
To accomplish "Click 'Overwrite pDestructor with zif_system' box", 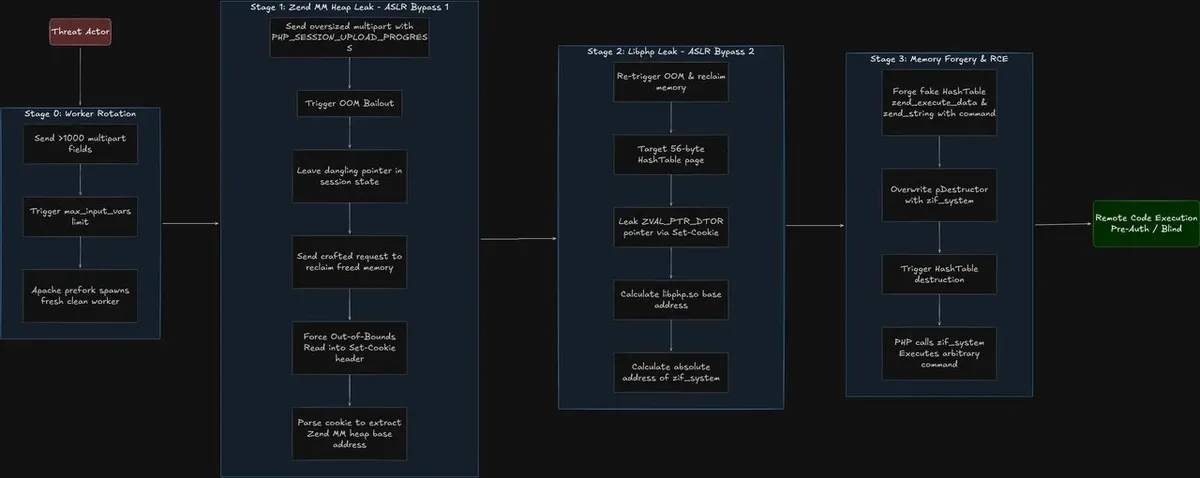I will (x=939, y=194).
